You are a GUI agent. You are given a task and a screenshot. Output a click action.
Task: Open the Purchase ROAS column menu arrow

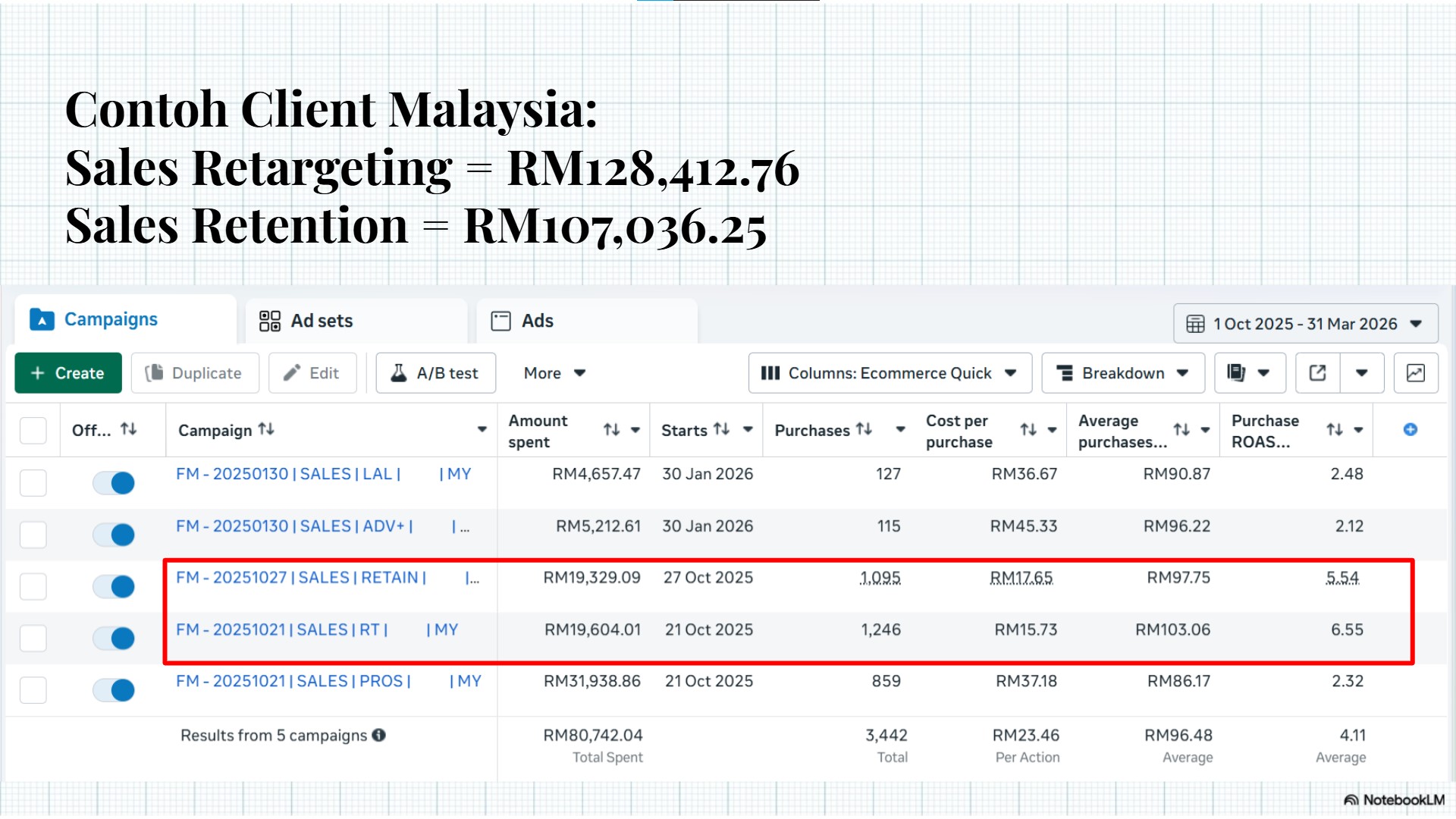[x=1359, y=430]
